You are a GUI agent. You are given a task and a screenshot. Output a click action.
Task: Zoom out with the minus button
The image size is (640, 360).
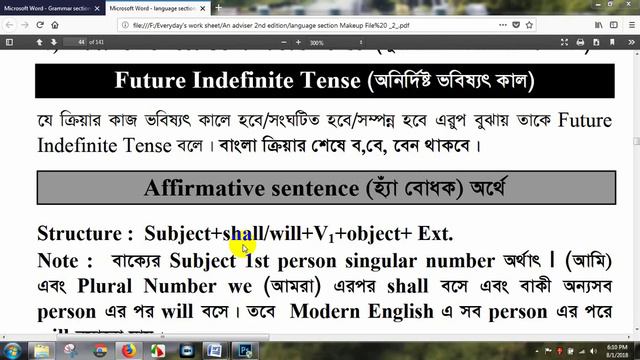tap(284, 42)
